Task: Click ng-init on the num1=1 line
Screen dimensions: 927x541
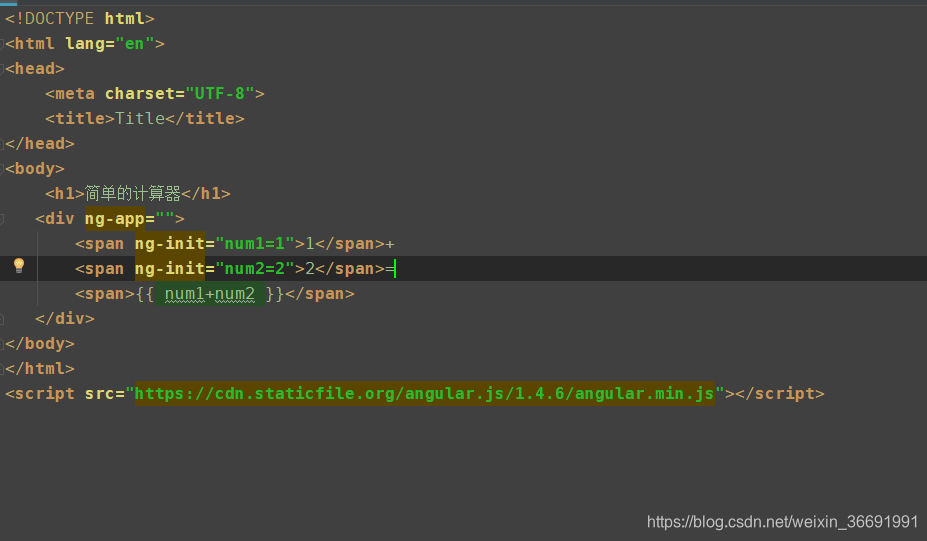Action: pos(170,244)
